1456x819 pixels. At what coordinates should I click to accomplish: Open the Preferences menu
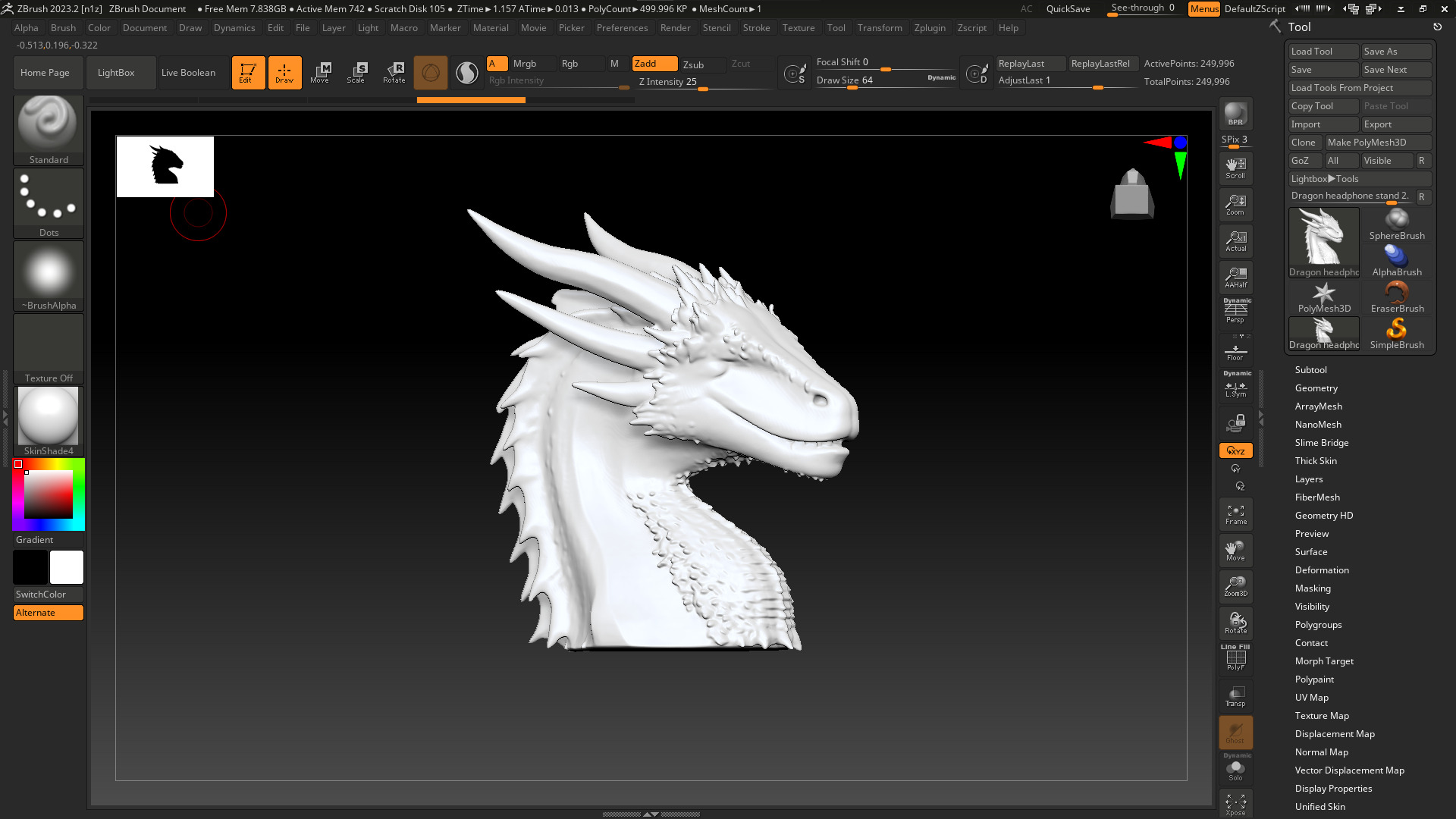(622, 28)
